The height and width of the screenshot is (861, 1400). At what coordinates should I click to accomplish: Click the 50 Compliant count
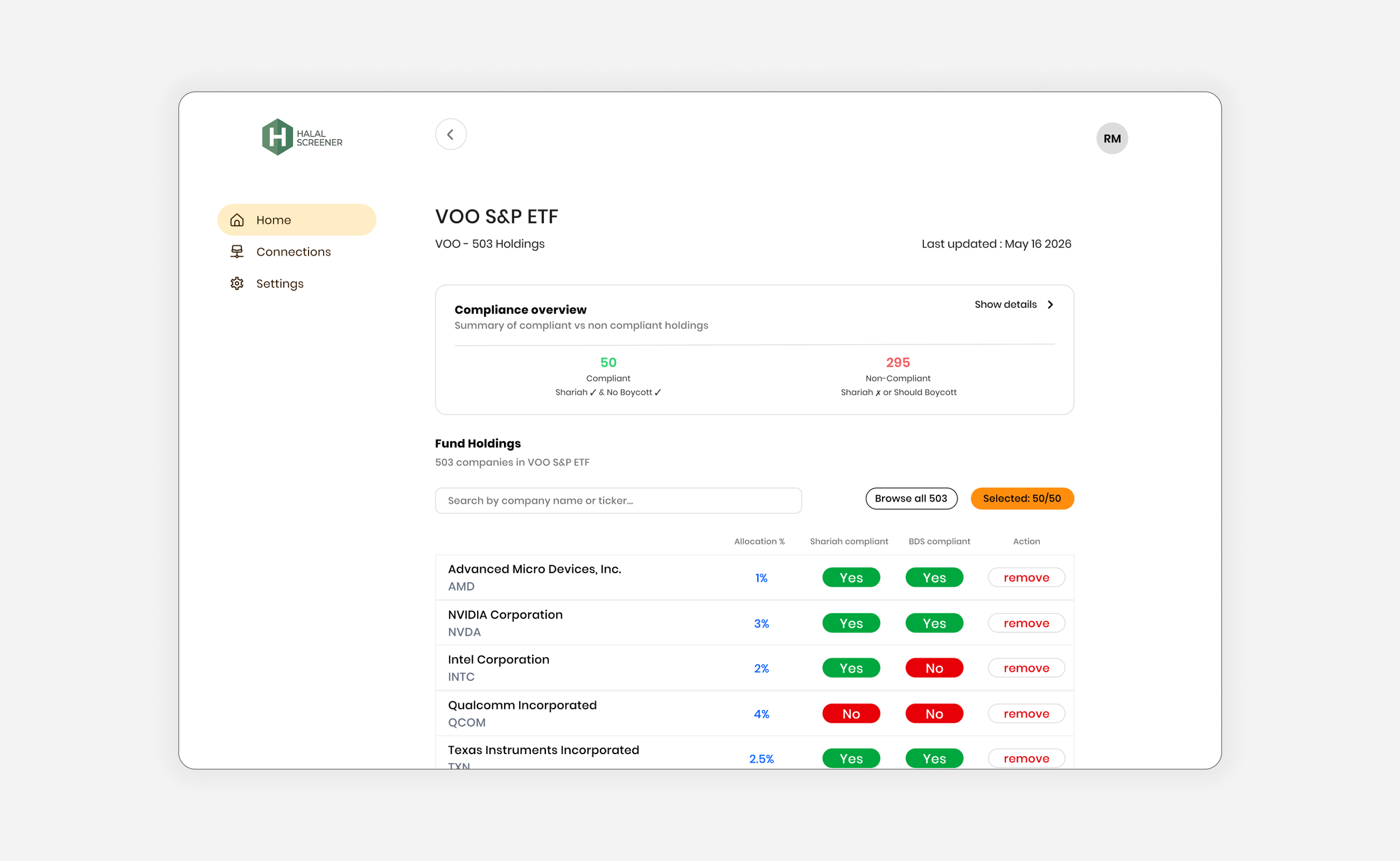pyautogui.click(x=608, y=363)
